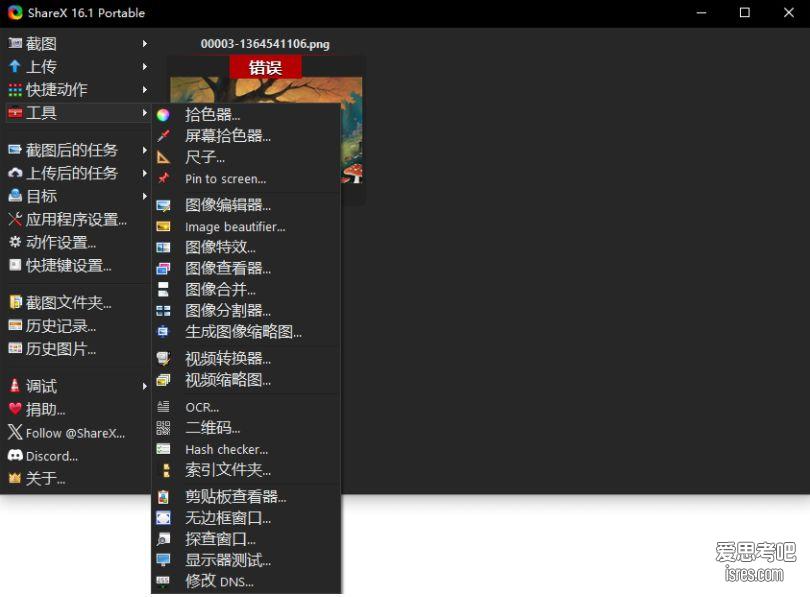Image resolution: width=810 pixels, height=597 pixels.
Task: Choose 修改 DNS from tools submenu
Action: coord(246,582)
